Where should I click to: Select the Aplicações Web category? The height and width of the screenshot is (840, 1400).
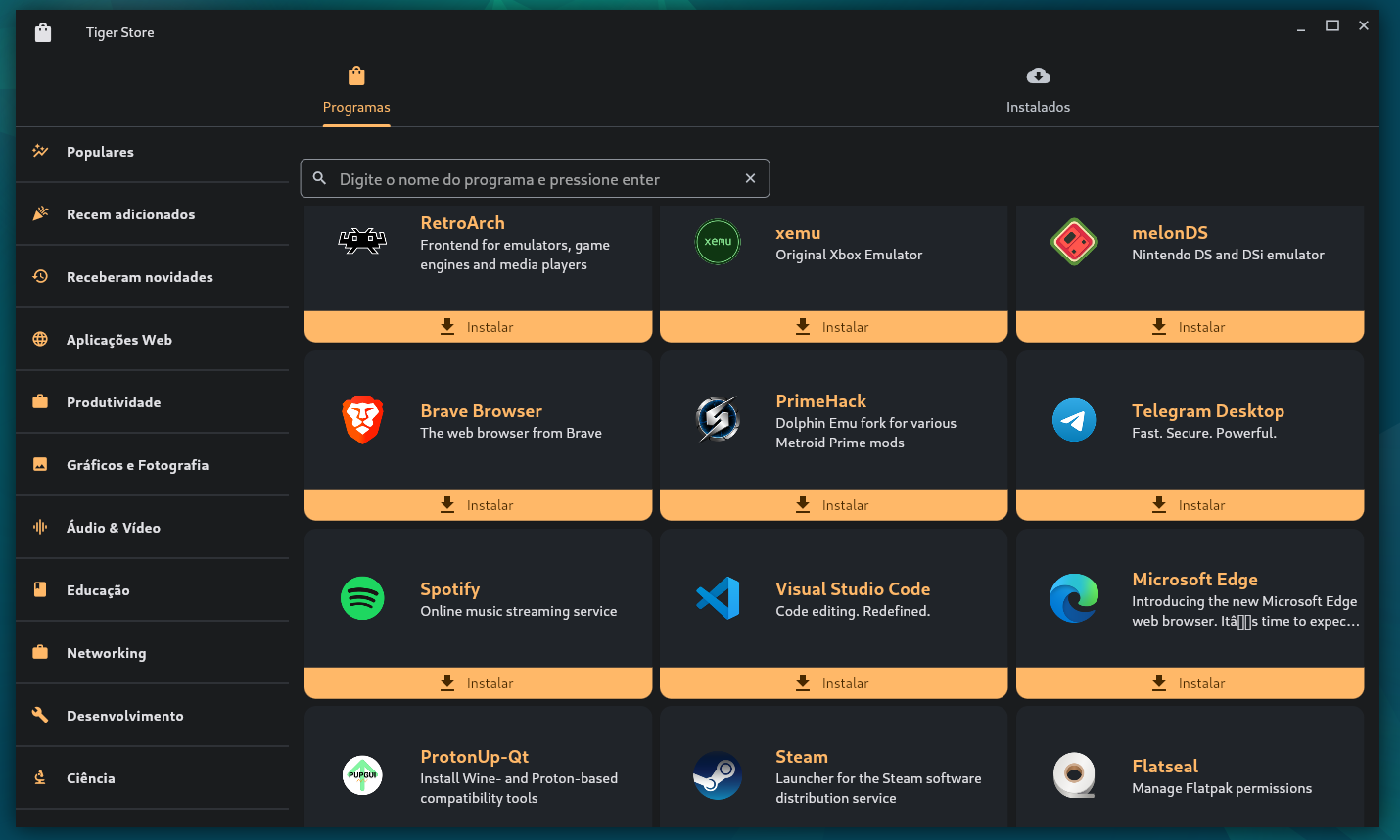pyautogui.click(x=152, y=340)
